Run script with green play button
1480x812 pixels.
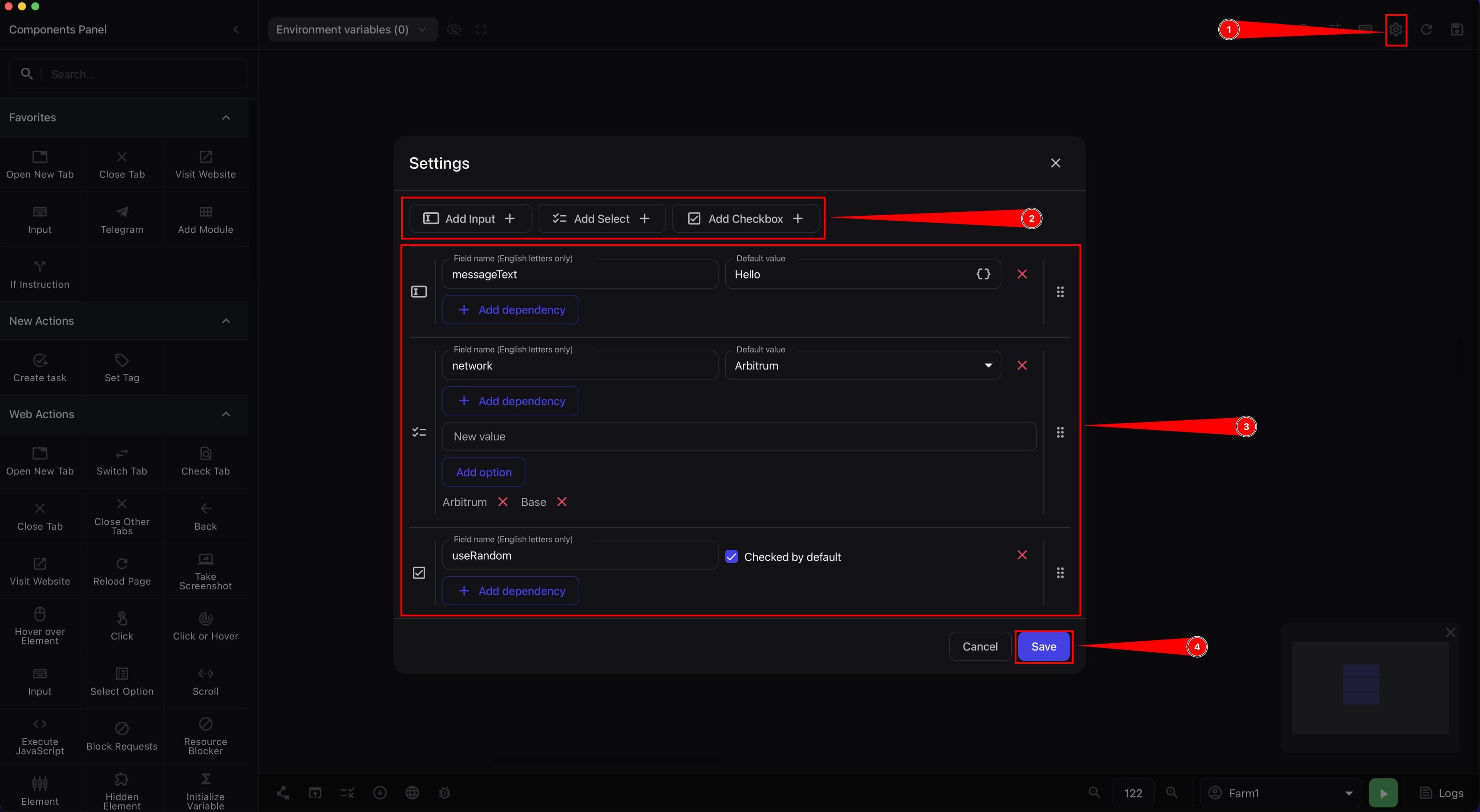pyautogui.click(x=1383, y=793)
